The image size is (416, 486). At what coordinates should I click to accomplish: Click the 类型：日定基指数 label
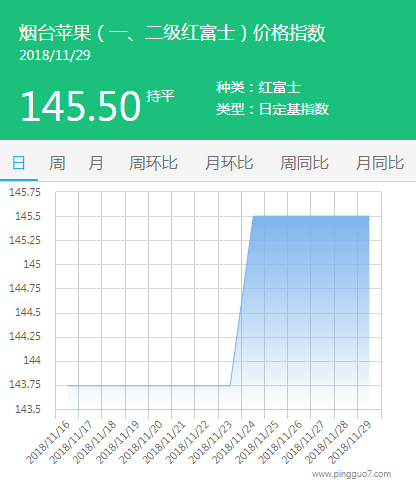[272, 109]
